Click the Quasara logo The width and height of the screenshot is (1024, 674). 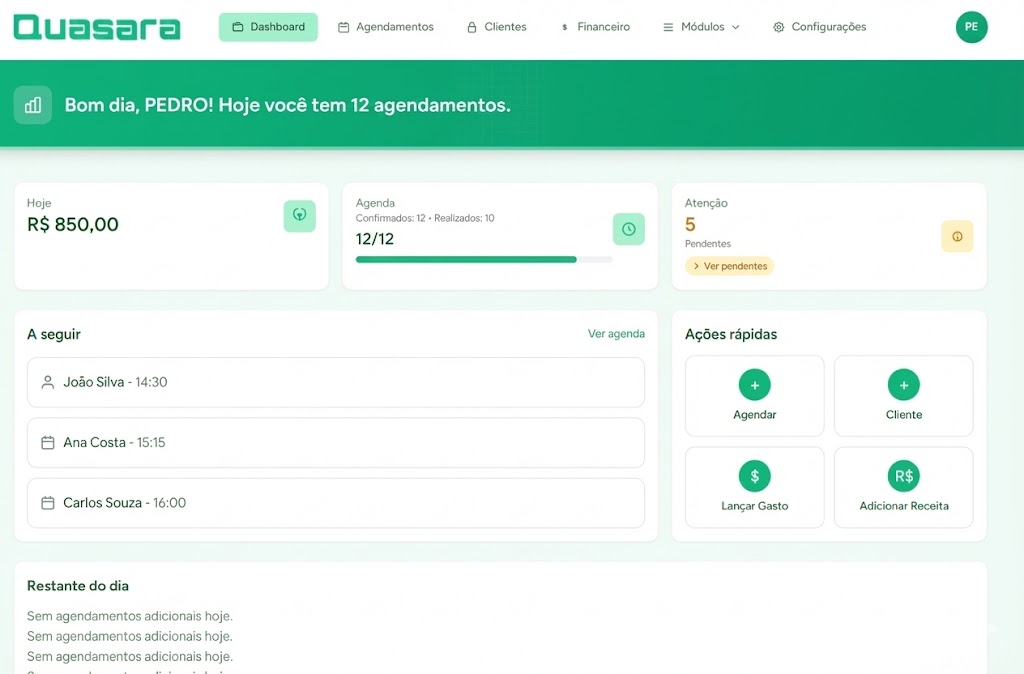coord(96,27)
